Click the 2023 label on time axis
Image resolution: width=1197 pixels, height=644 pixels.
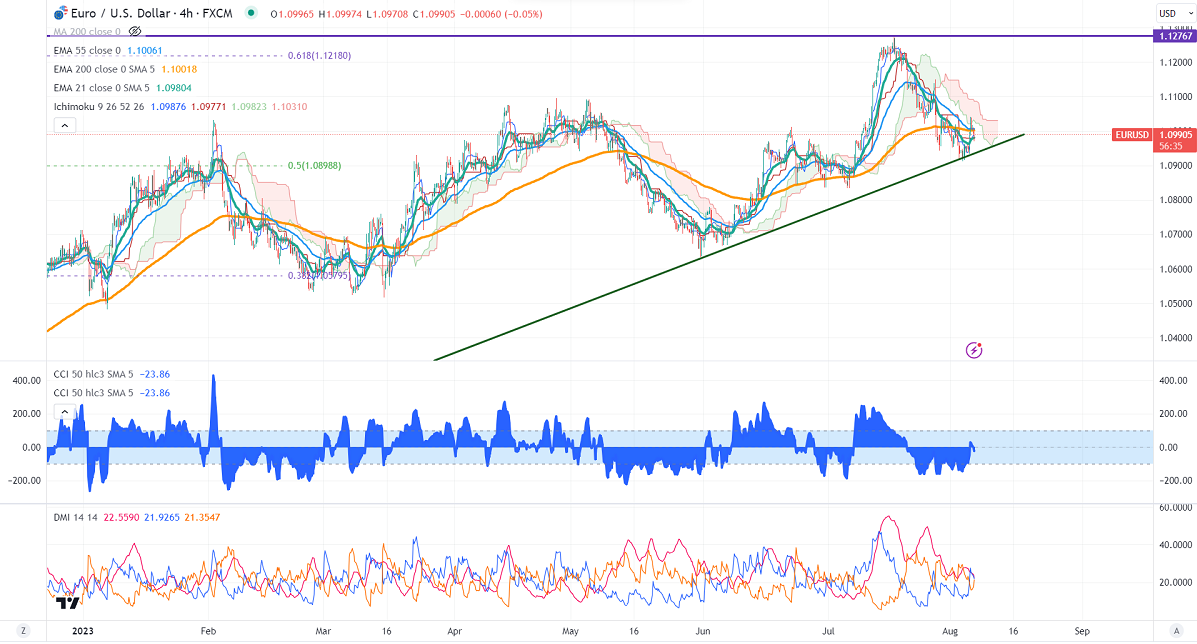(82, 631)
